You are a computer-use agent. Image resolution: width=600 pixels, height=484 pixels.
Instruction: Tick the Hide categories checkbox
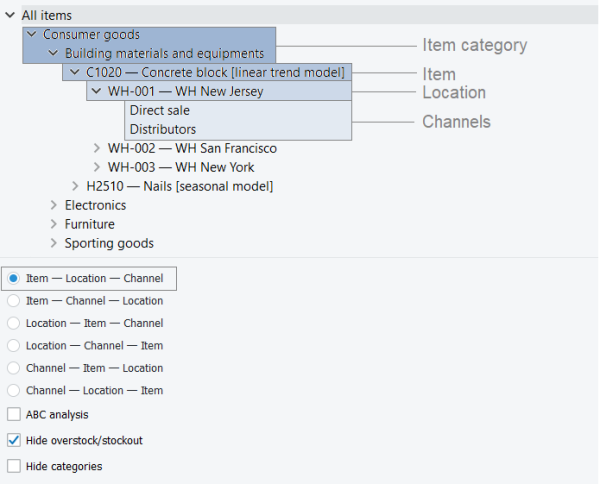pyautogui.click(x=13, y=466)
